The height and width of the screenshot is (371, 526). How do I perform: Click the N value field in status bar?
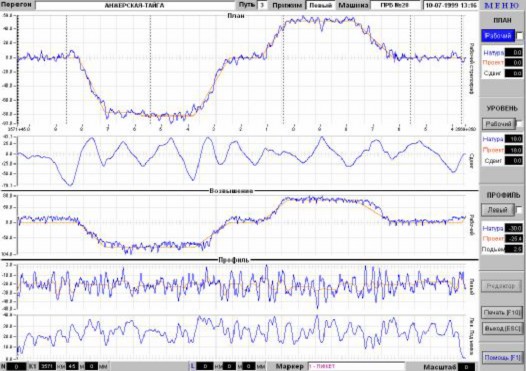pos(16,366)
